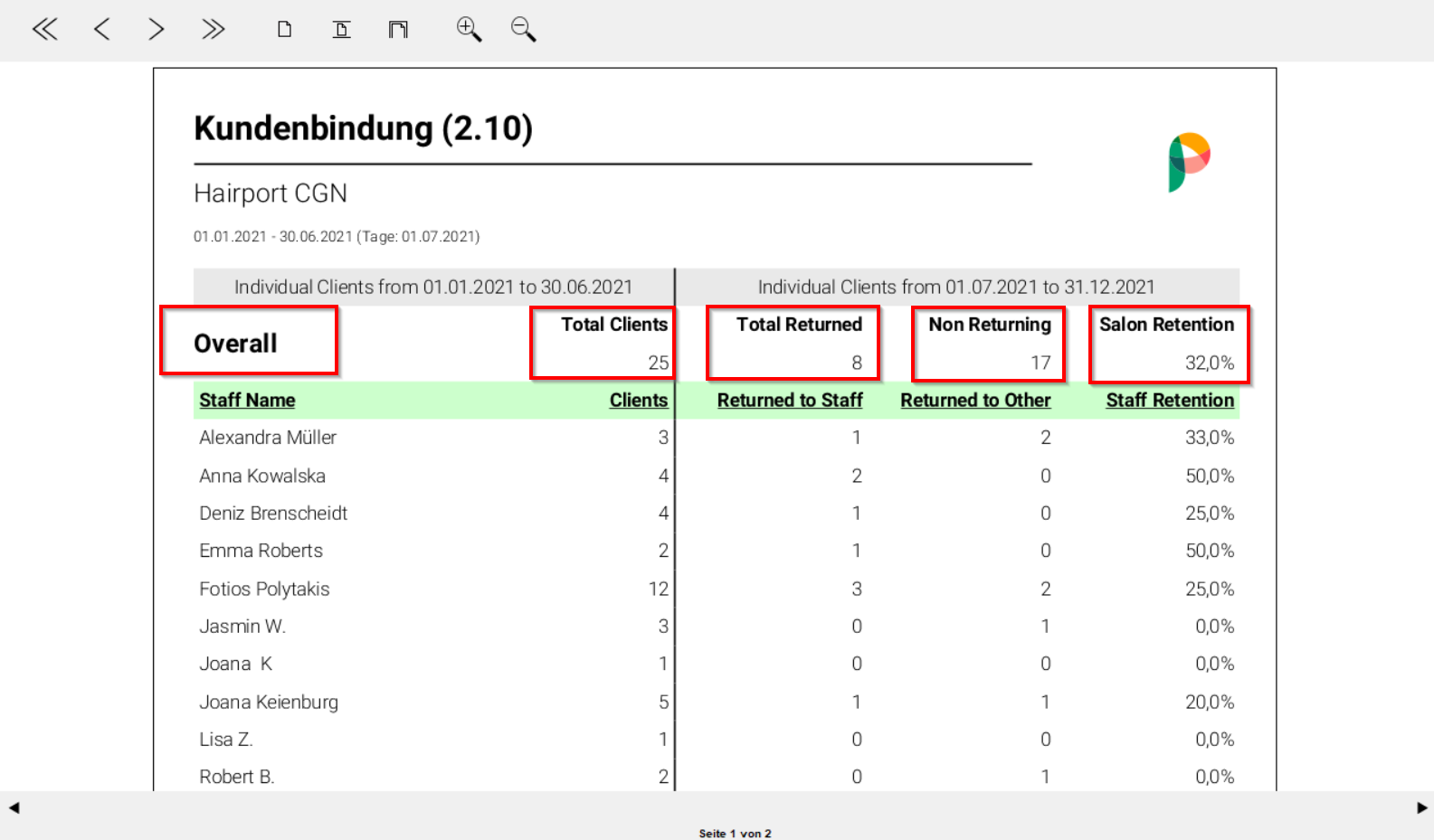Click the Clients column header link
This screenshot has width=1434, height=840.
pyautogui.click(x=638, y=401)
